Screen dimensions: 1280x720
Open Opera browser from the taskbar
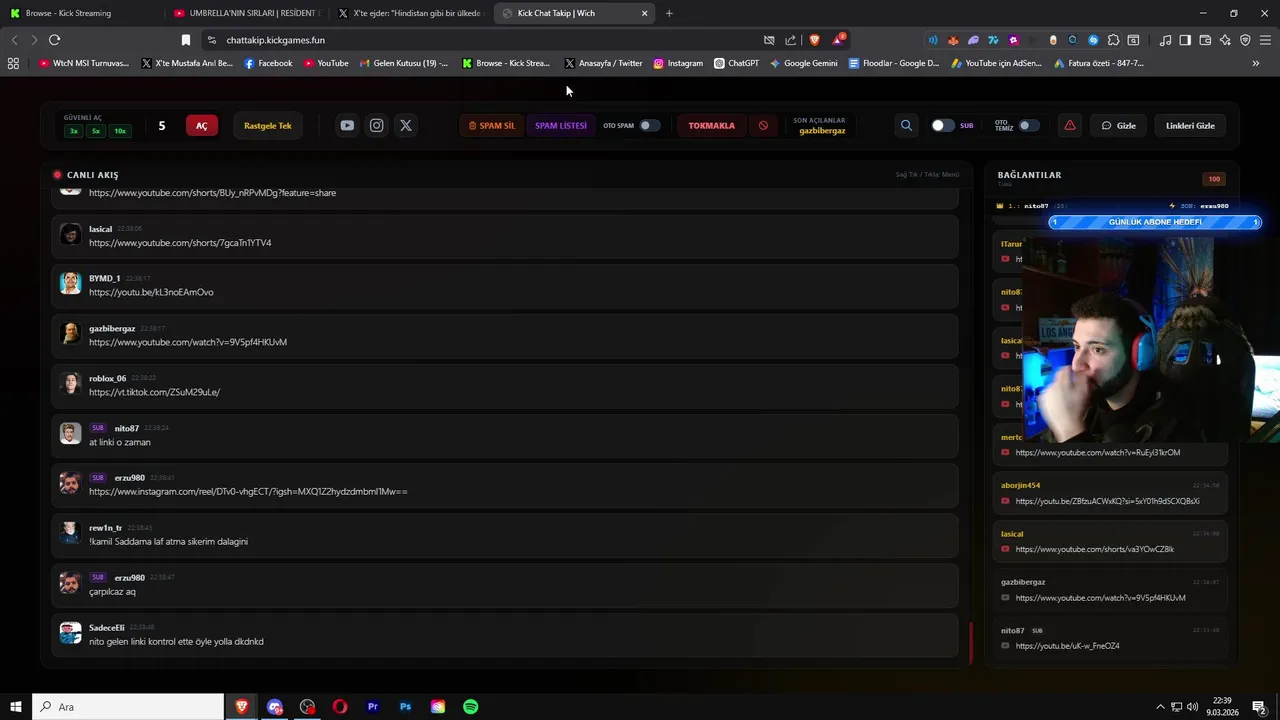pyautogui.click(x=340, y=707)
